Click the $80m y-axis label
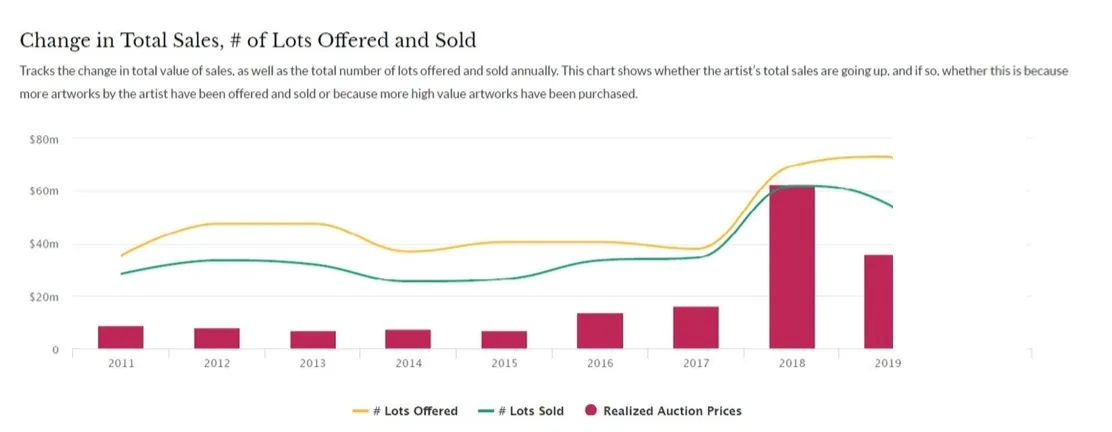The width and height of the screenshot is (1112, 432). [x=45, y=139]
